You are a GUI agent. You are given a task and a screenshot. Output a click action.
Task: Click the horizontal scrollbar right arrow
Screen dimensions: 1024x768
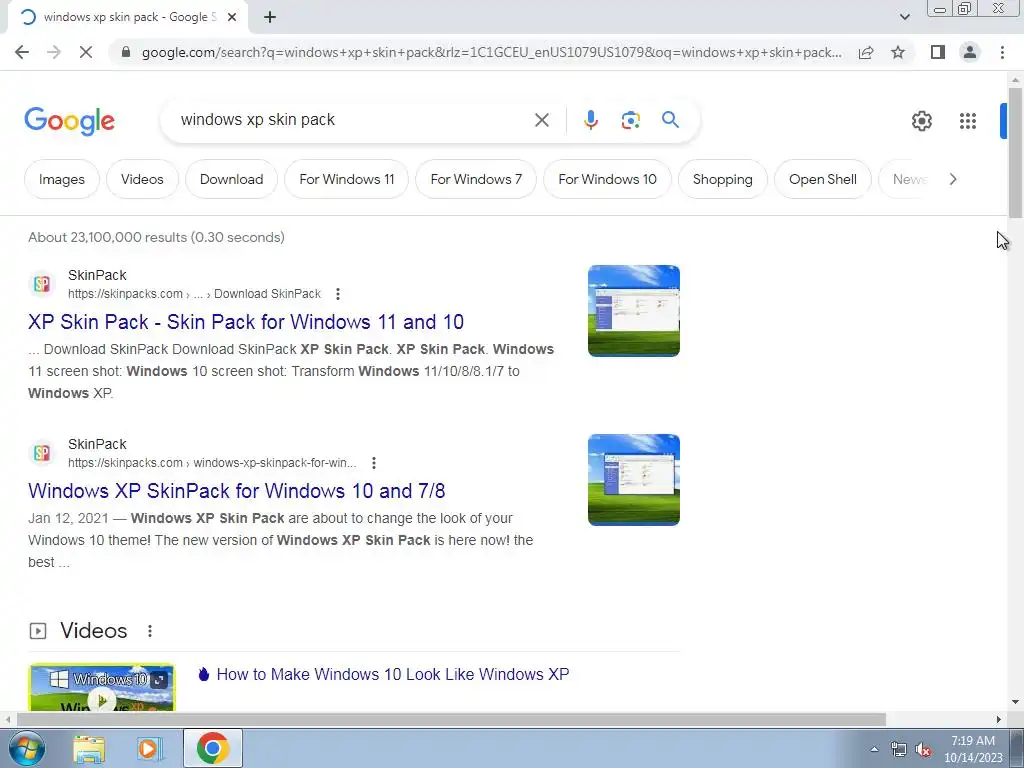coord(999,719)
